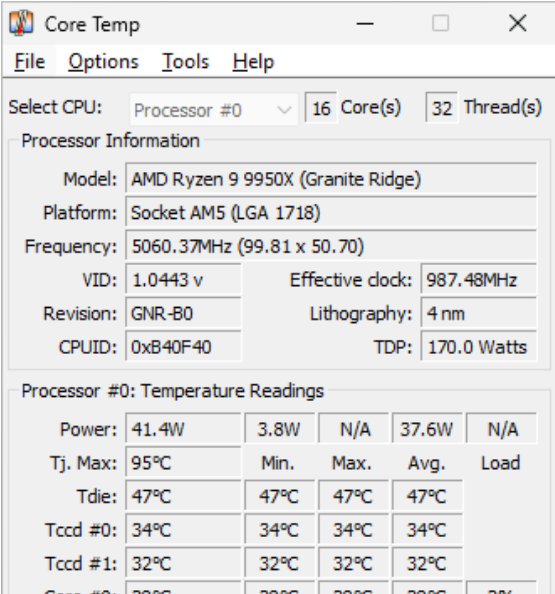
Task: Click the Effective clock value 987.48MHz
Action: coord(479,280)
